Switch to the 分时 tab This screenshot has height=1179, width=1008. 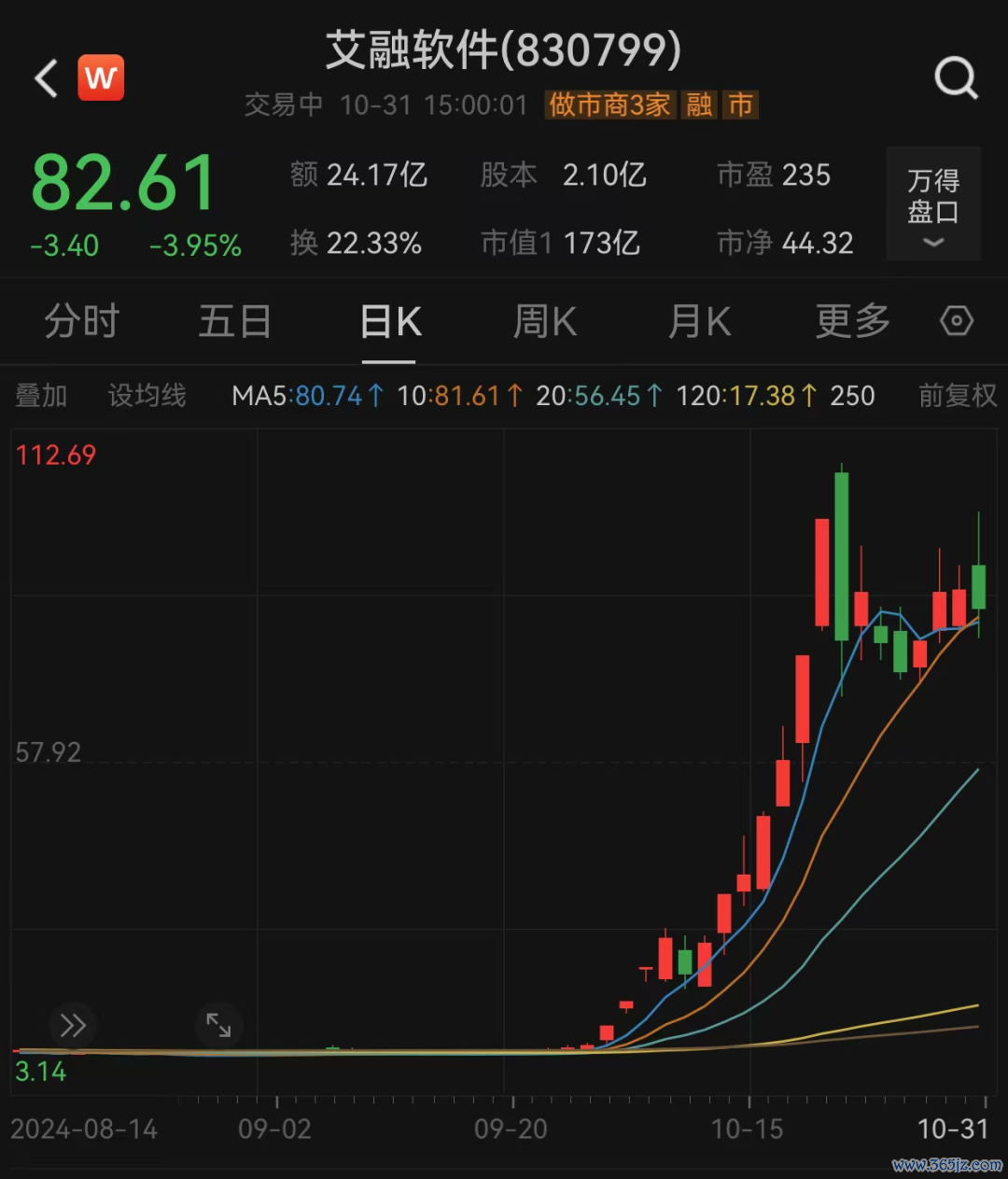pos(82,322)
